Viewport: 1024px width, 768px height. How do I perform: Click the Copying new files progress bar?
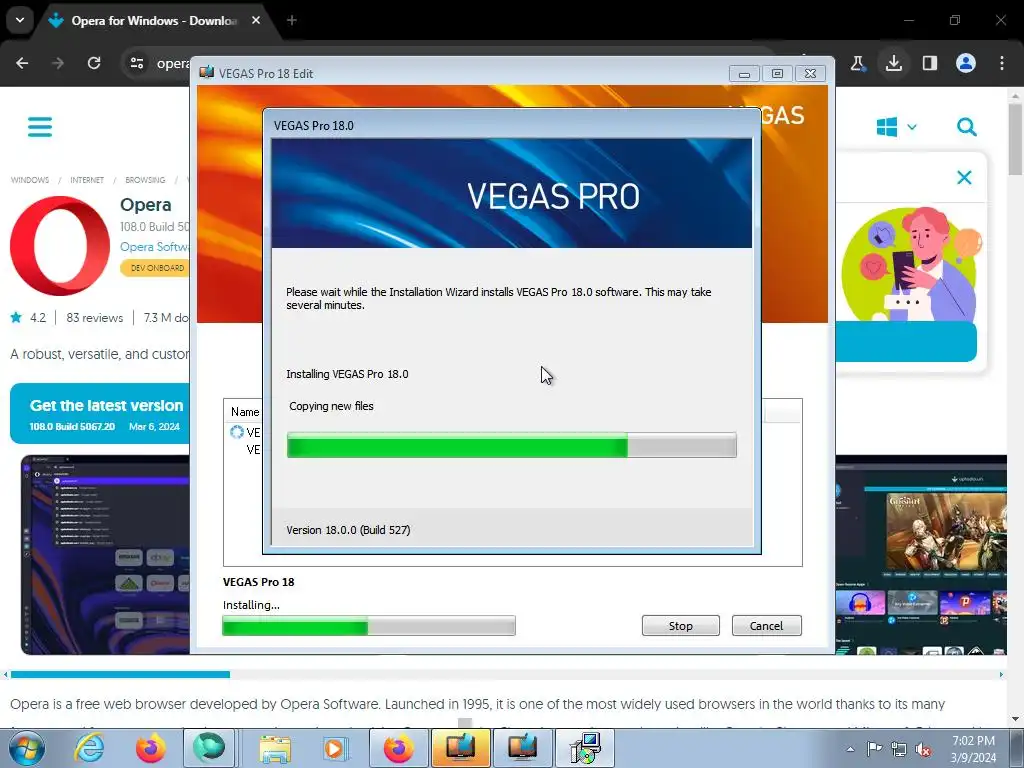(x=511, y=445)
